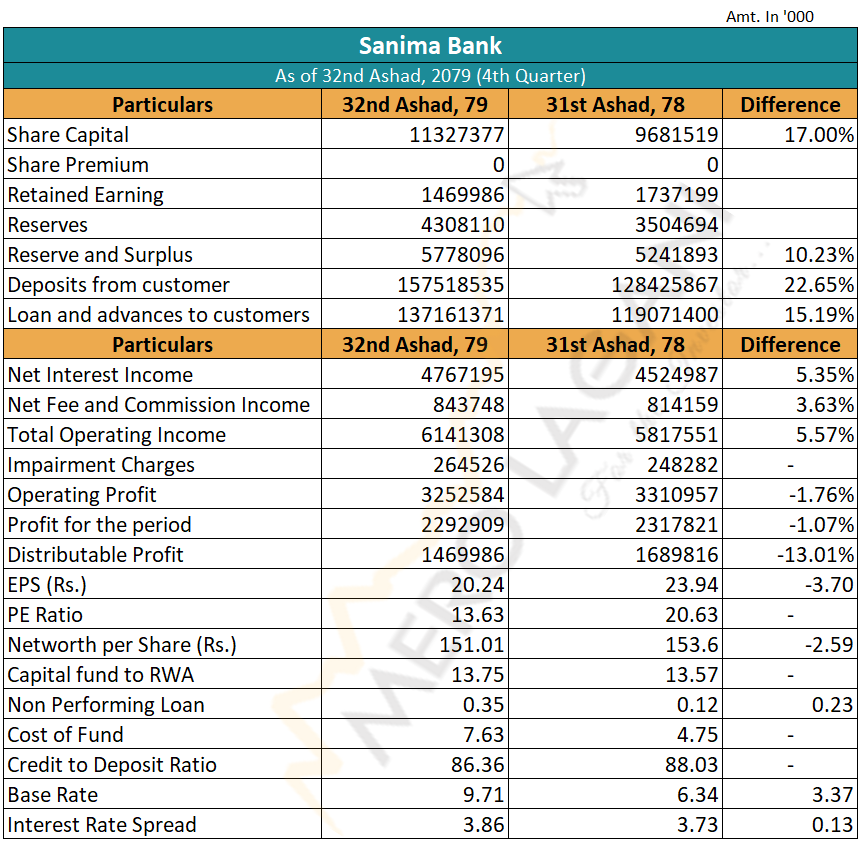The image size is (864, 847).
Task: Click the 'Interest Rate Spread' label
Action: coord(102,826)
